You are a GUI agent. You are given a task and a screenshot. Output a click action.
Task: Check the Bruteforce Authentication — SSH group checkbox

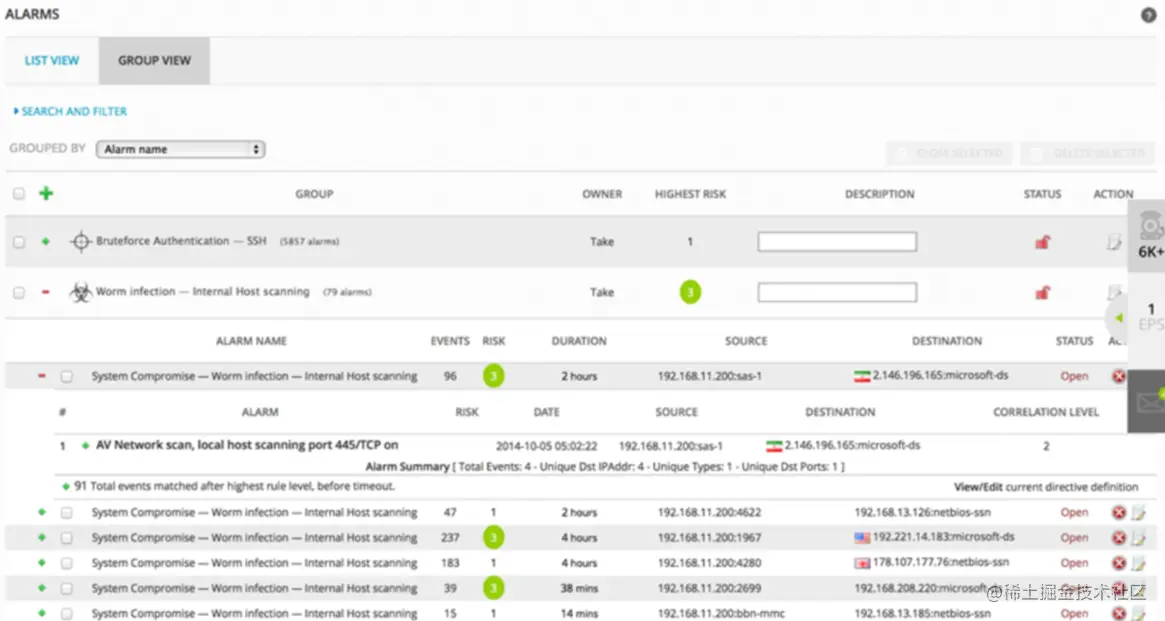pyautogui.click(x=19, y=242)
